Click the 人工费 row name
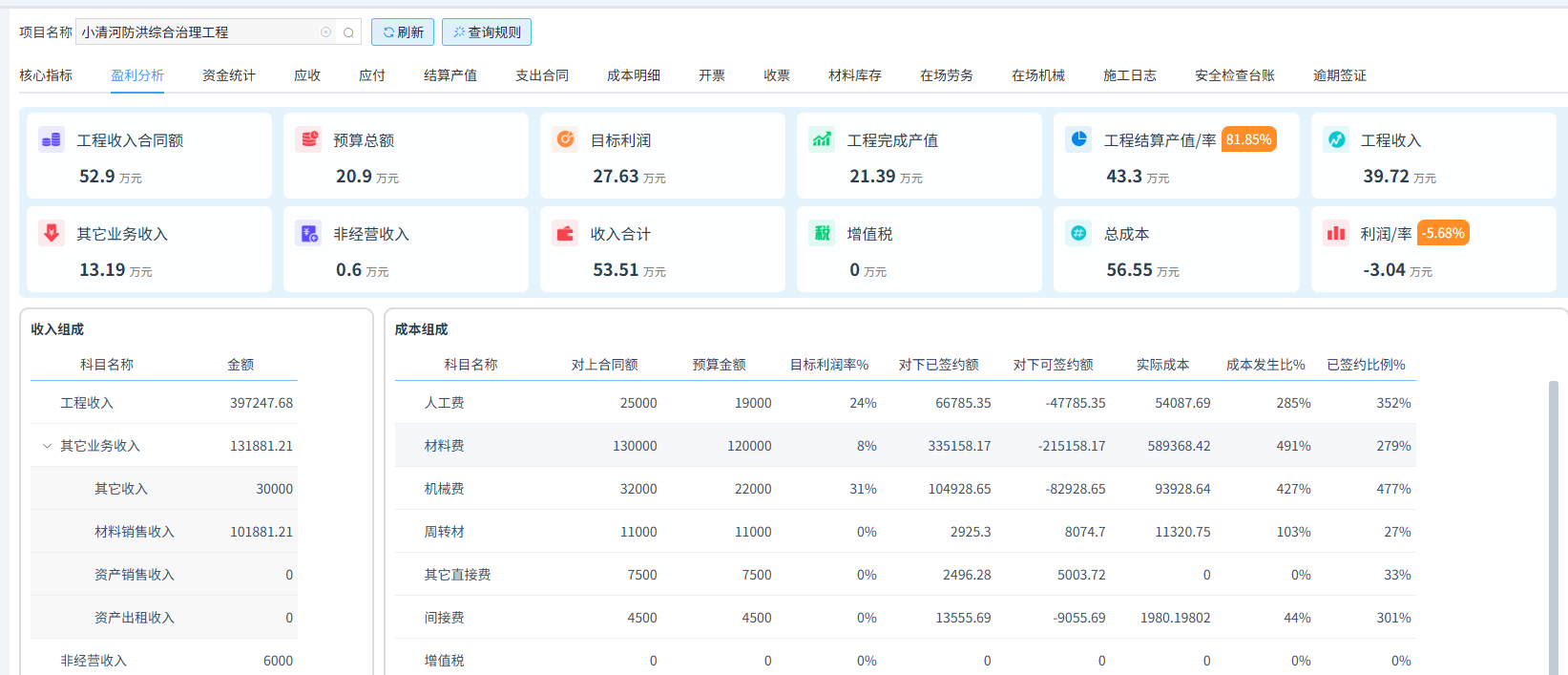The image size is (1568, 675). [x=445, y=403]
